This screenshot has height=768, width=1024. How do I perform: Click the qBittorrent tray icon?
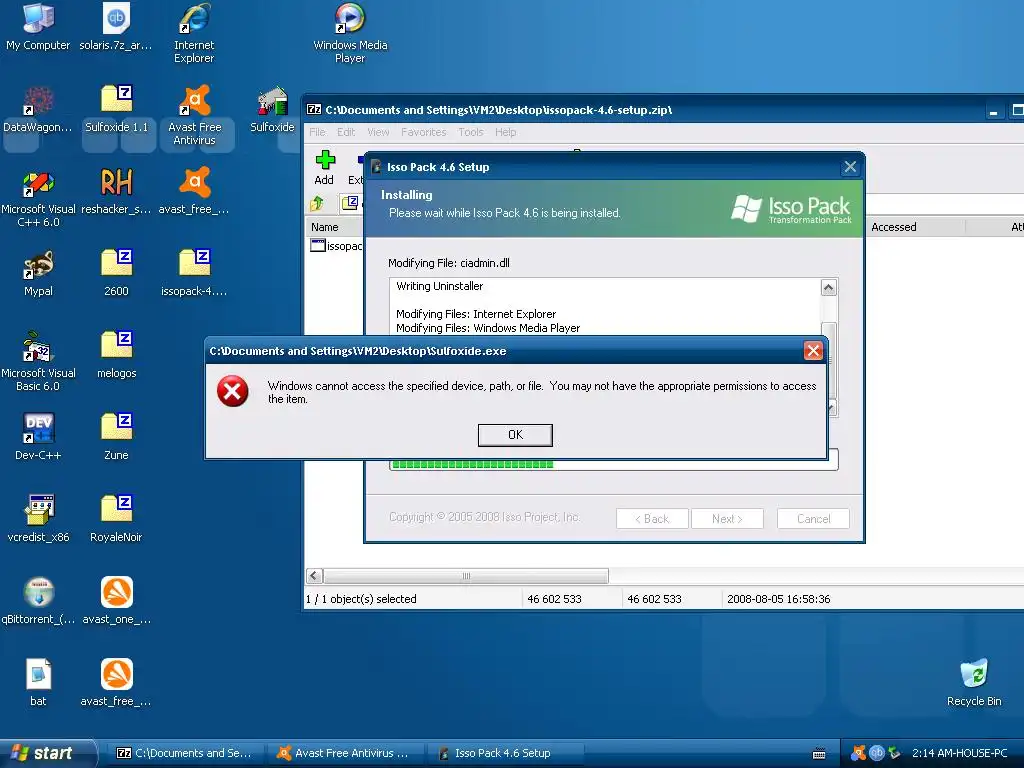click(876, 753)
